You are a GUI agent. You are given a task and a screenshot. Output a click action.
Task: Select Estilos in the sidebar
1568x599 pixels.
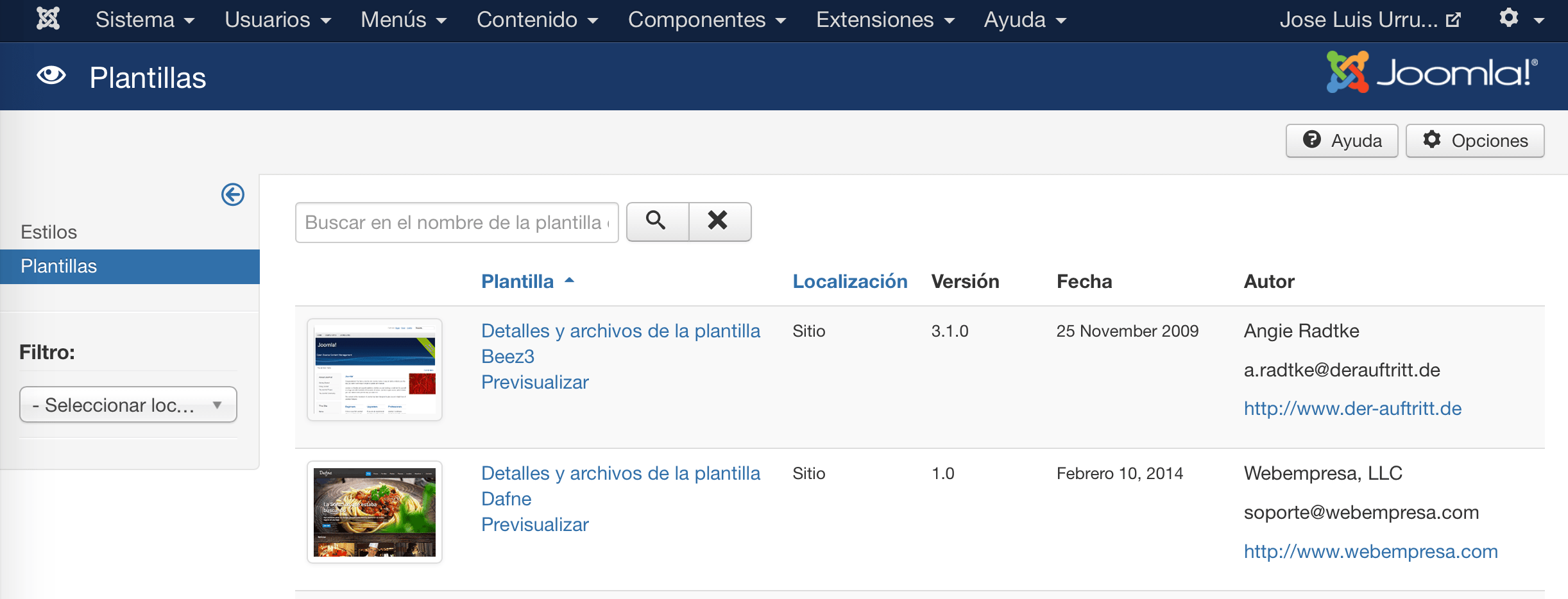[49, 232]
